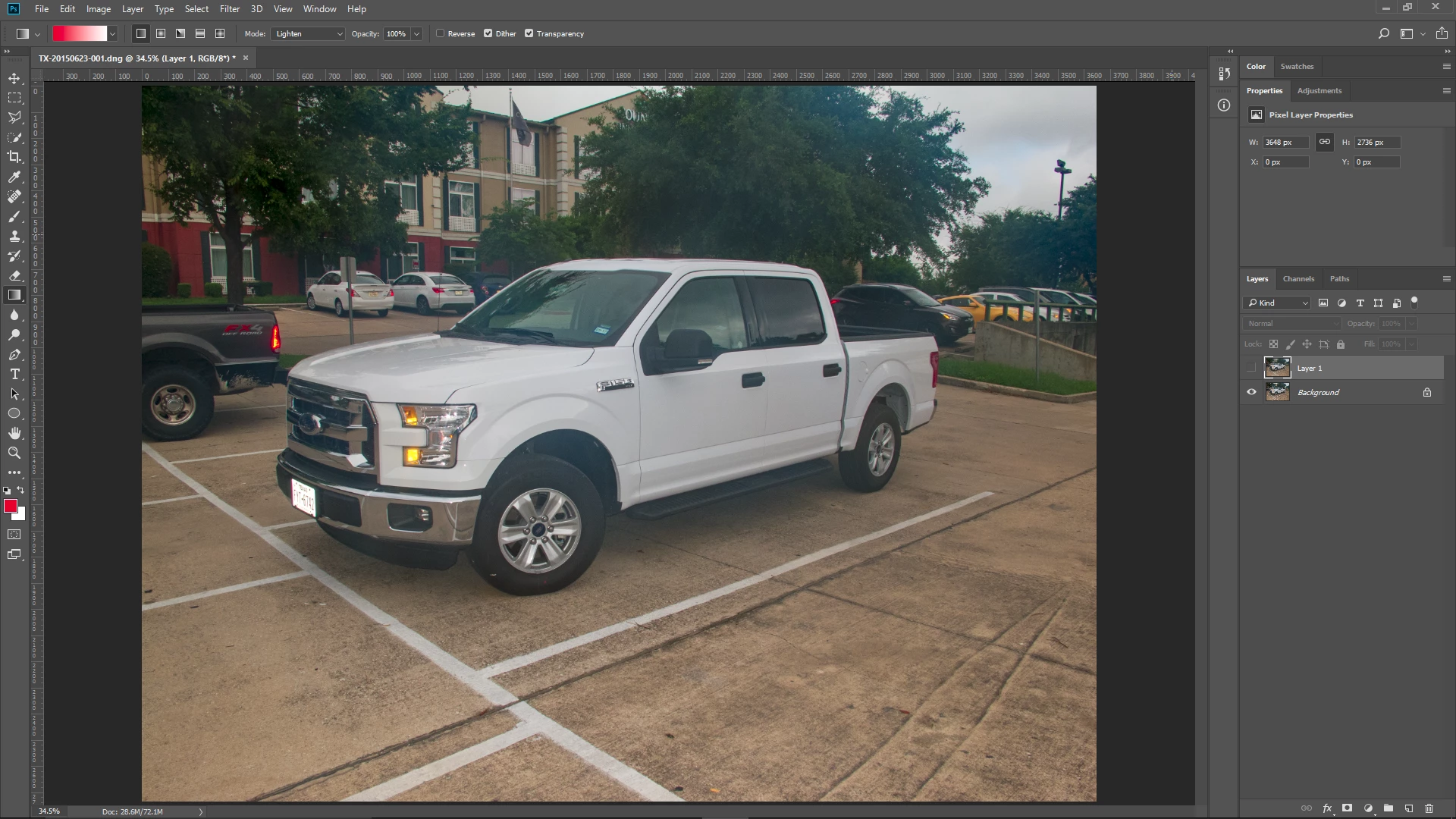Open the layer filter Kind dropdown
The width and height of the screenshot is (1456, 819).
(x=1278, y=303)
